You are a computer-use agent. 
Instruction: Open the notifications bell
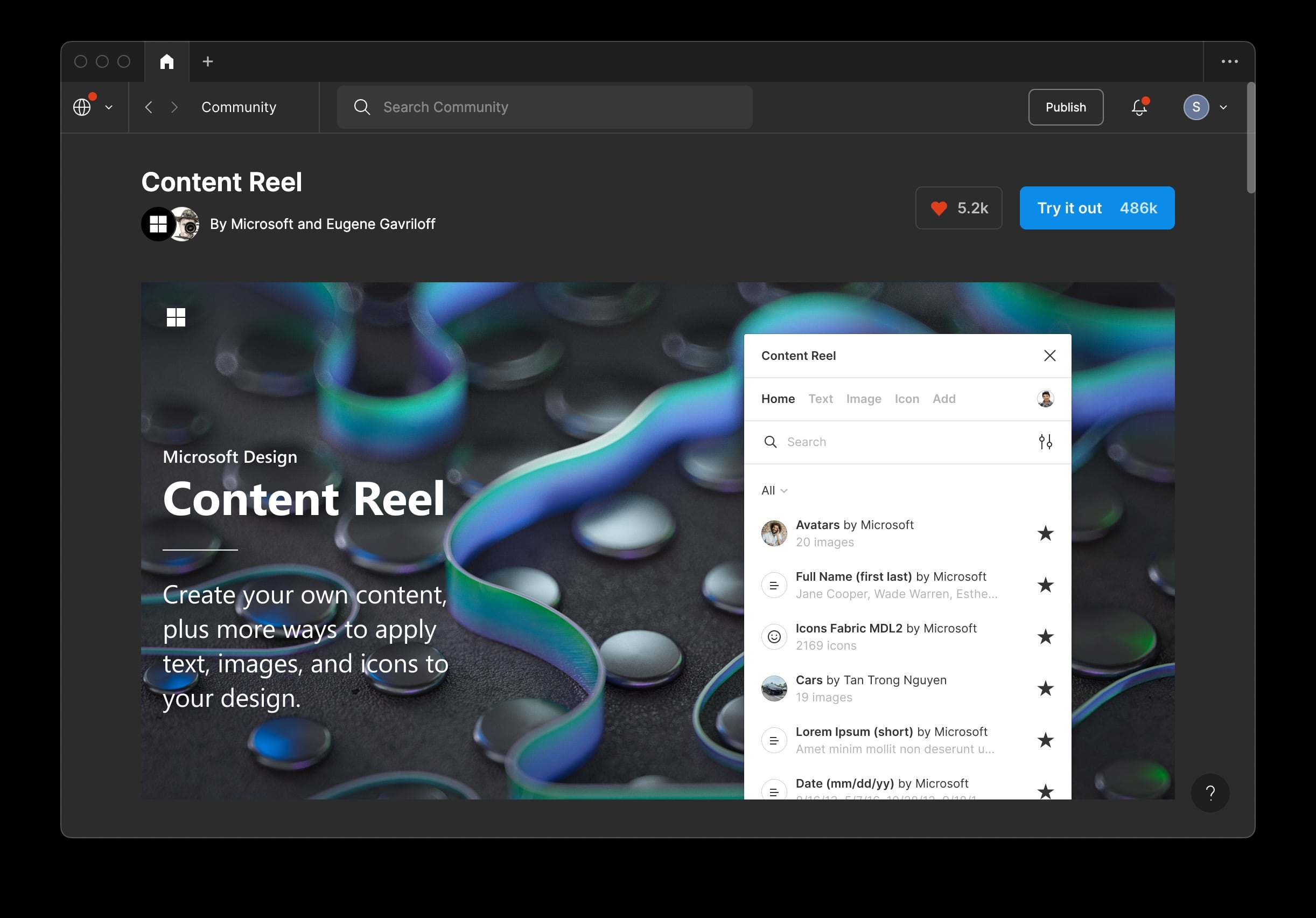click(1139, 107)
